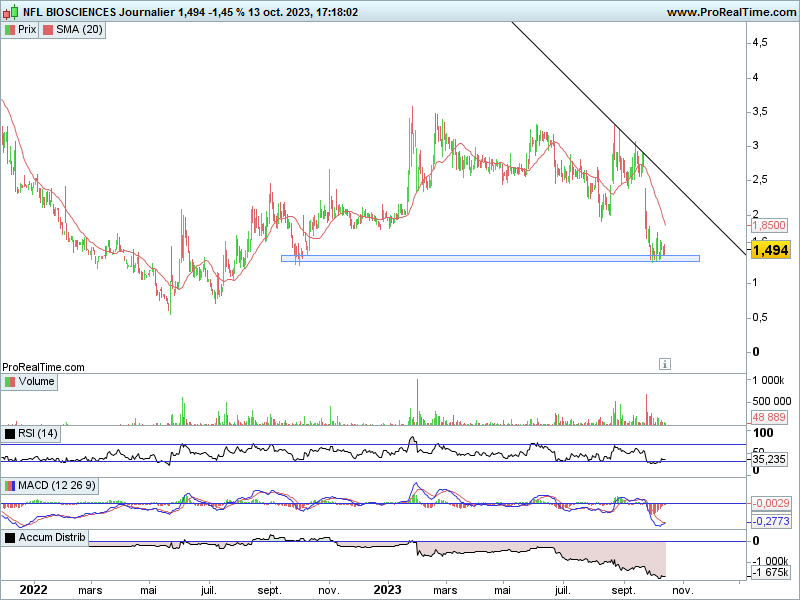
Task: Click the 1 000k volume axis label
Action: tap(768, 380)
